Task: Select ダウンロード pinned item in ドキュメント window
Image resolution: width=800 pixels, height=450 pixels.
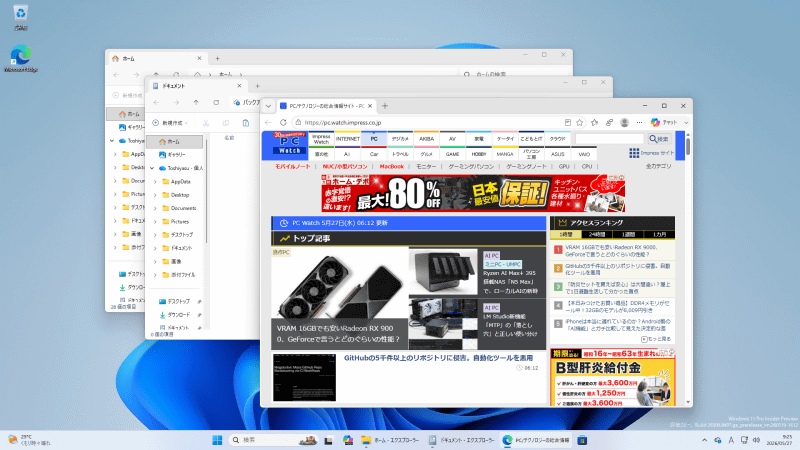Action: (x=178, y=315)
